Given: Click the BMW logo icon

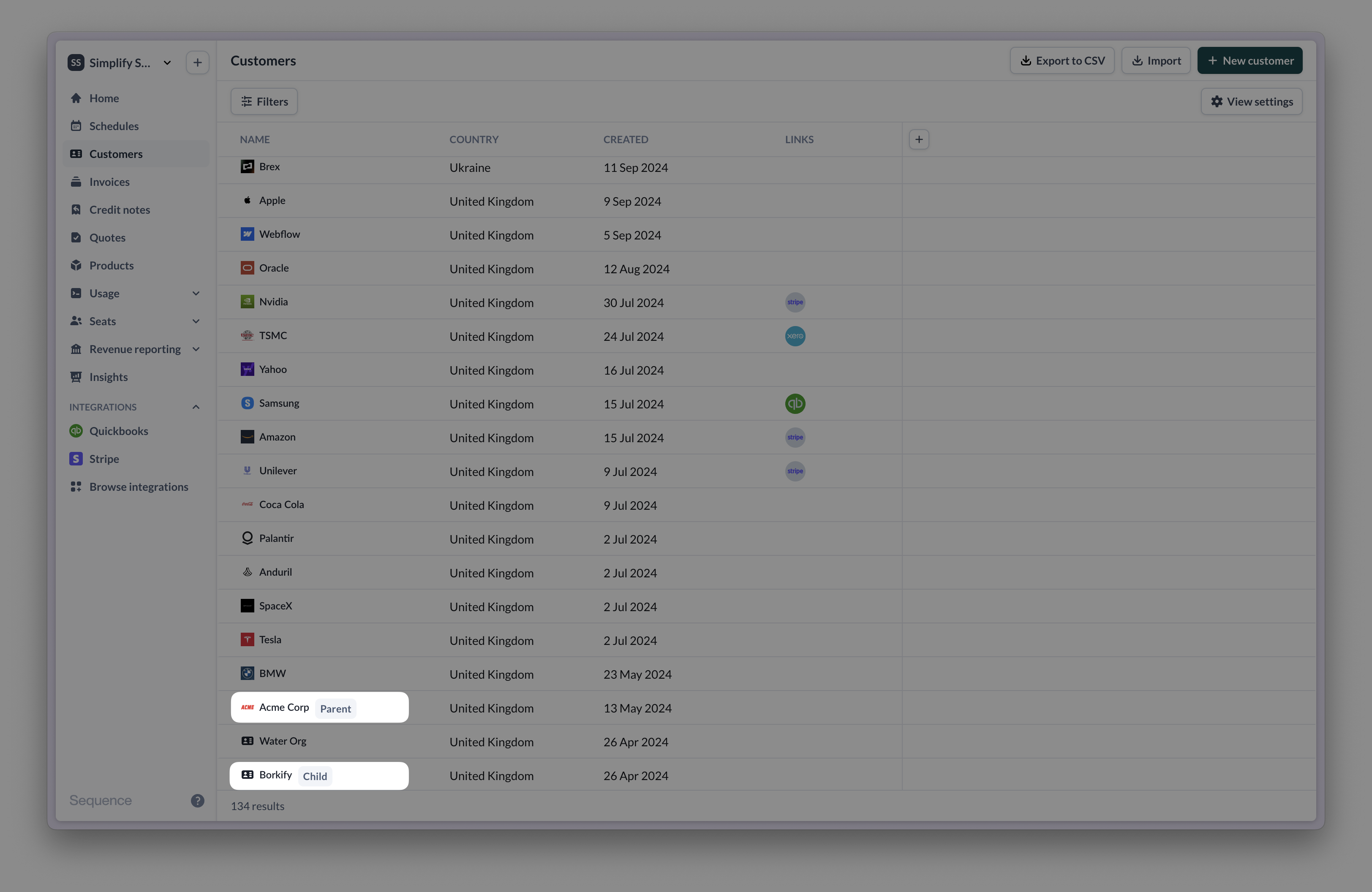Looking at the screenshot, I should click(x=247, y=674).
